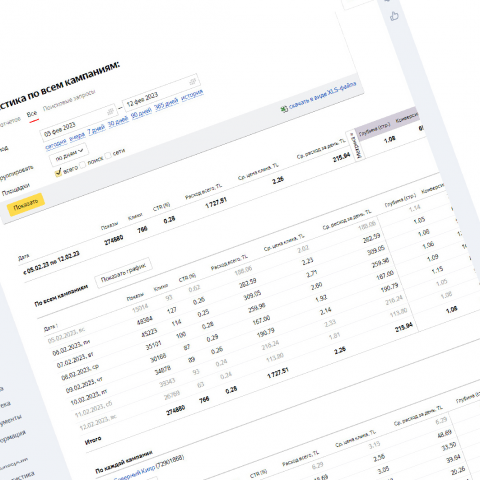Click the 'сегодня' period link

56,144
